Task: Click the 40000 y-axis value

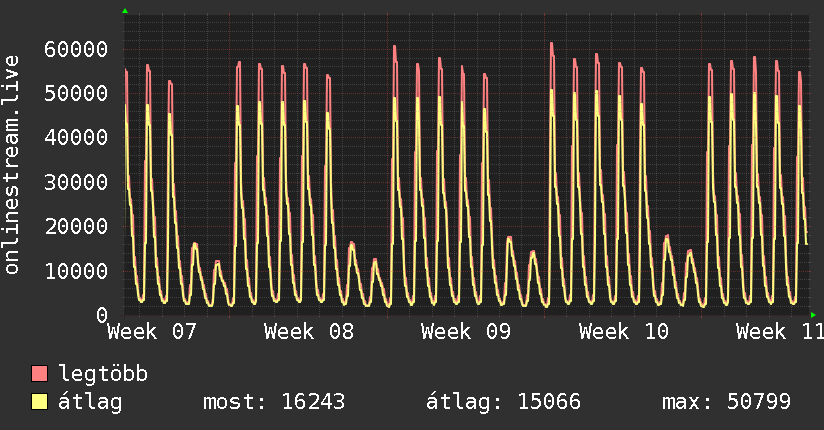Action: click(76, 138)
